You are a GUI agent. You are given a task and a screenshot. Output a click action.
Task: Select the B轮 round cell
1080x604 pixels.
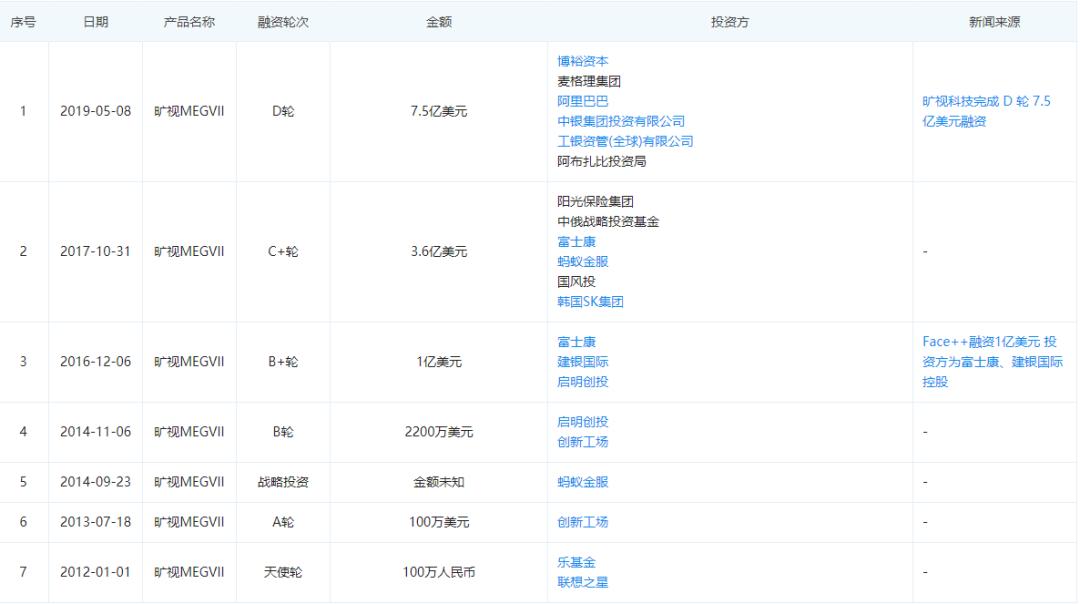click(x=282, y=432)
